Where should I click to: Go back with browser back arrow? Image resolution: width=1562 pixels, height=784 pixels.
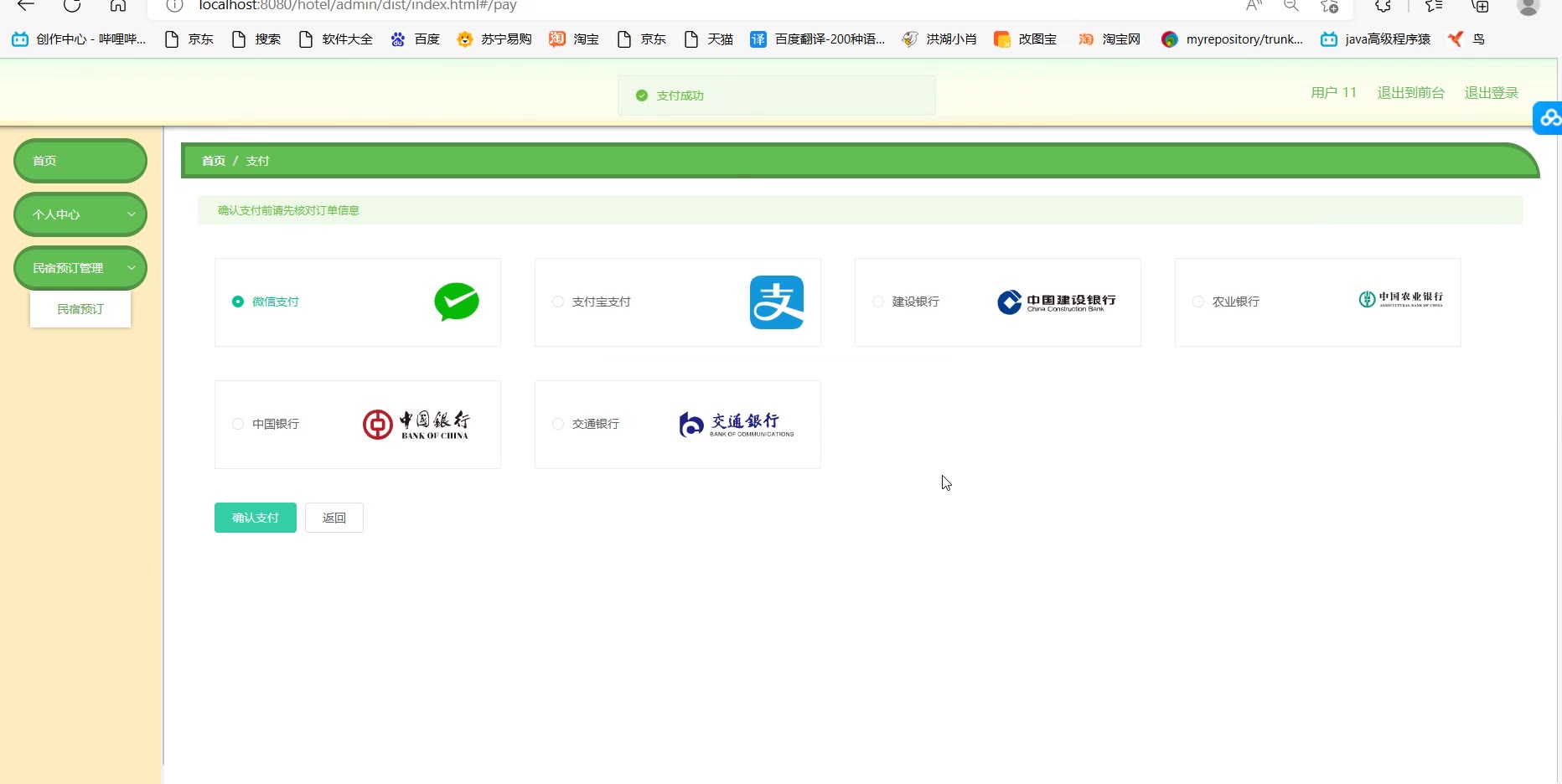tap(26, 6)
